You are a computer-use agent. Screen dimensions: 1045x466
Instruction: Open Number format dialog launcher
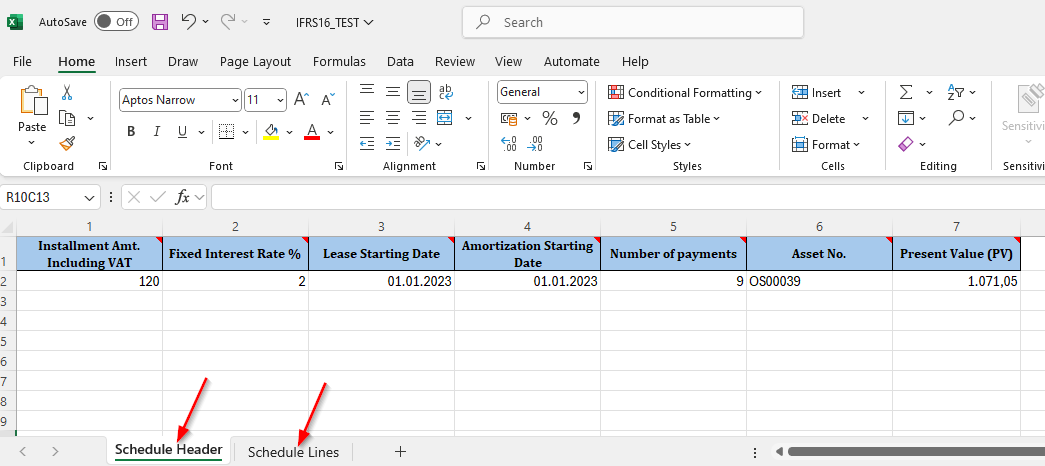tap(587, 166)
